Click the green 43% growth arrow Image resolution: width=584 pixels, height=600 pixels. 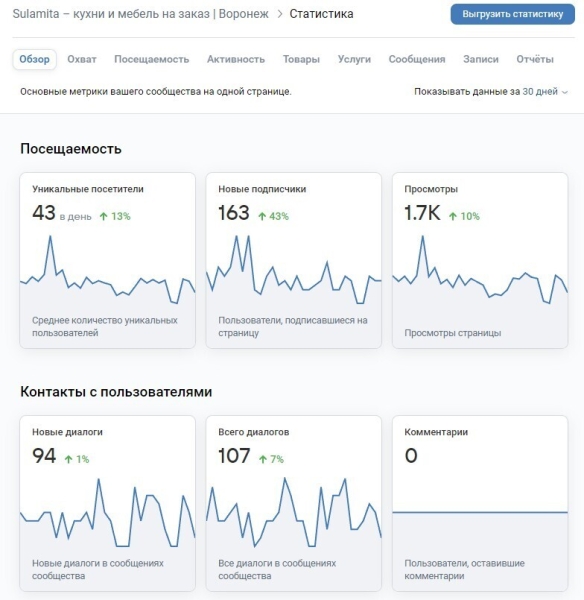[262, 217]
